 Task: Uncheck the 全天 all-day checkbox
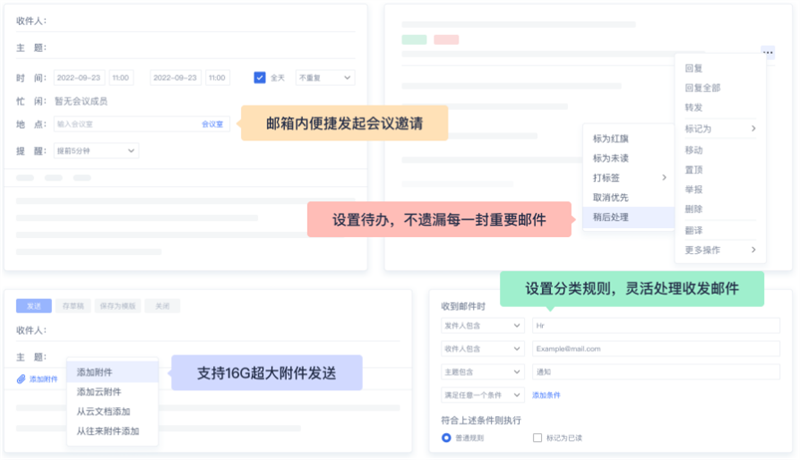[x=259, y=78]
